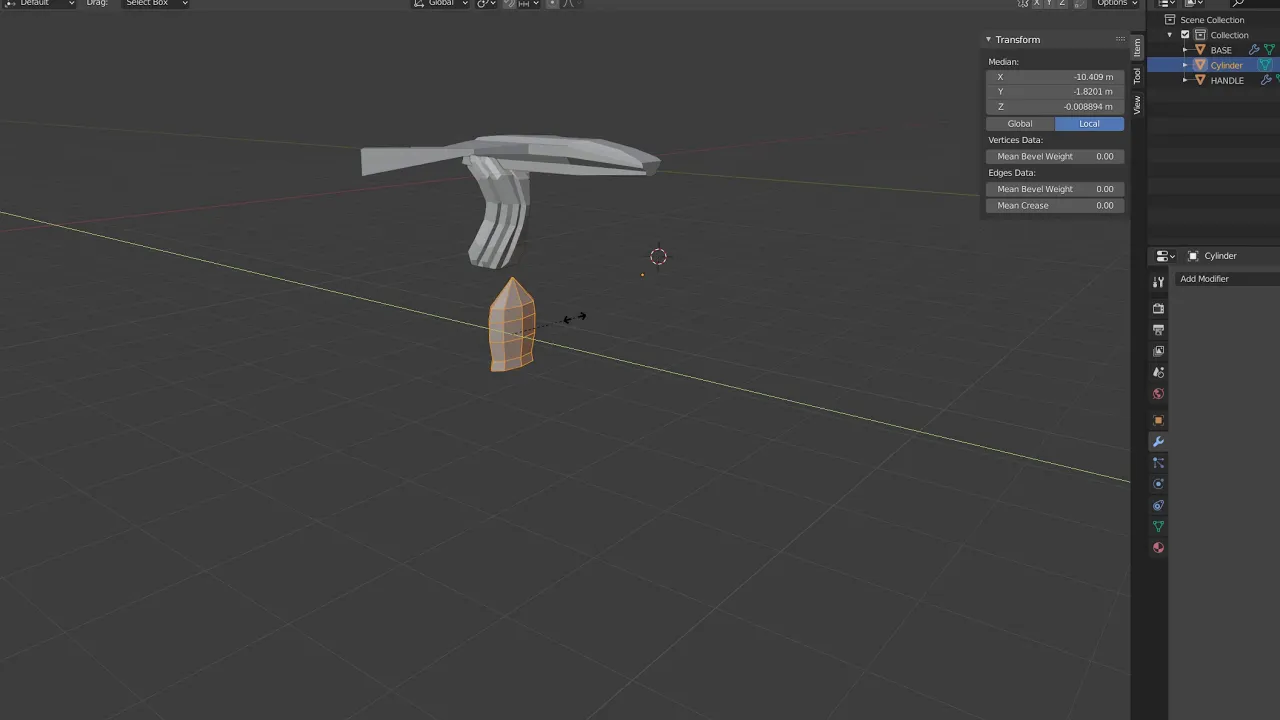Click the 3D cursor in the viewport

click(658, 257)
